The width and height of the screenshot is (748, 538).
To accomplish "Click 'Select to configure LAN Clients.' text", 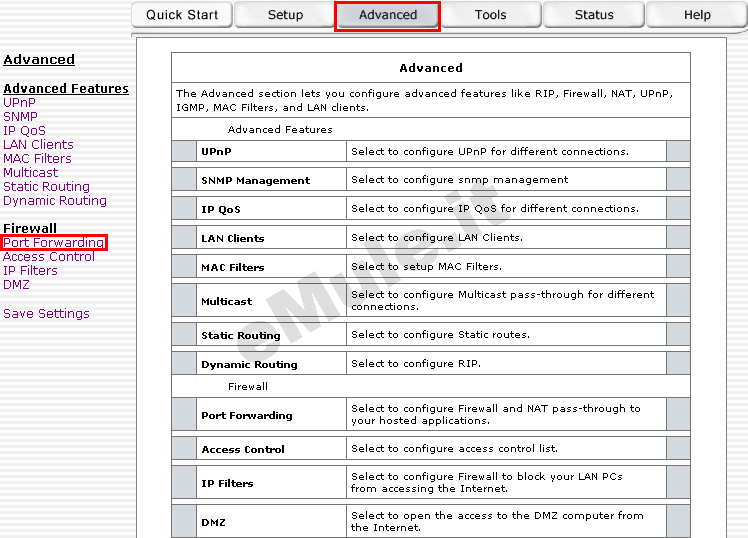I will click(x=437, y=238).
